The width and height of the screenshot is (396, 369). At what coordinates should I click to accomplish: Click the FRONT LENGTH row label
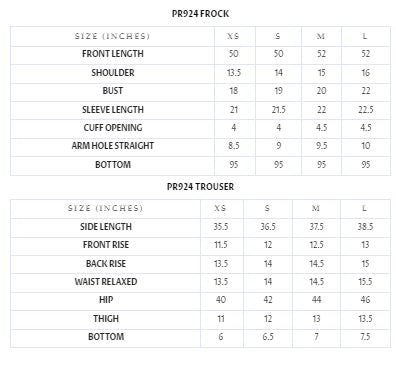(113, 54)
